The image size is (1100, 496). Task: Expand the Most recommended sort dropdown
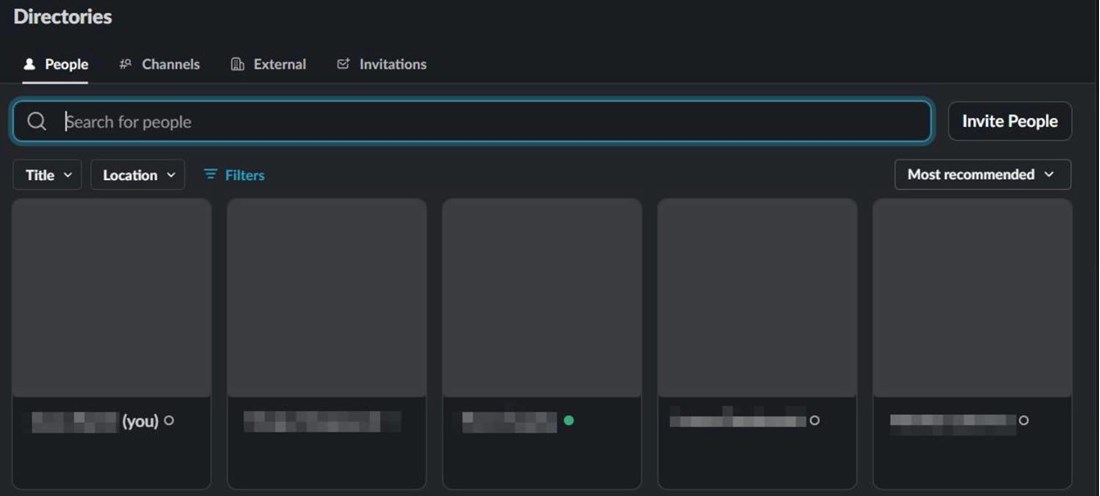[x=982, y=175]
